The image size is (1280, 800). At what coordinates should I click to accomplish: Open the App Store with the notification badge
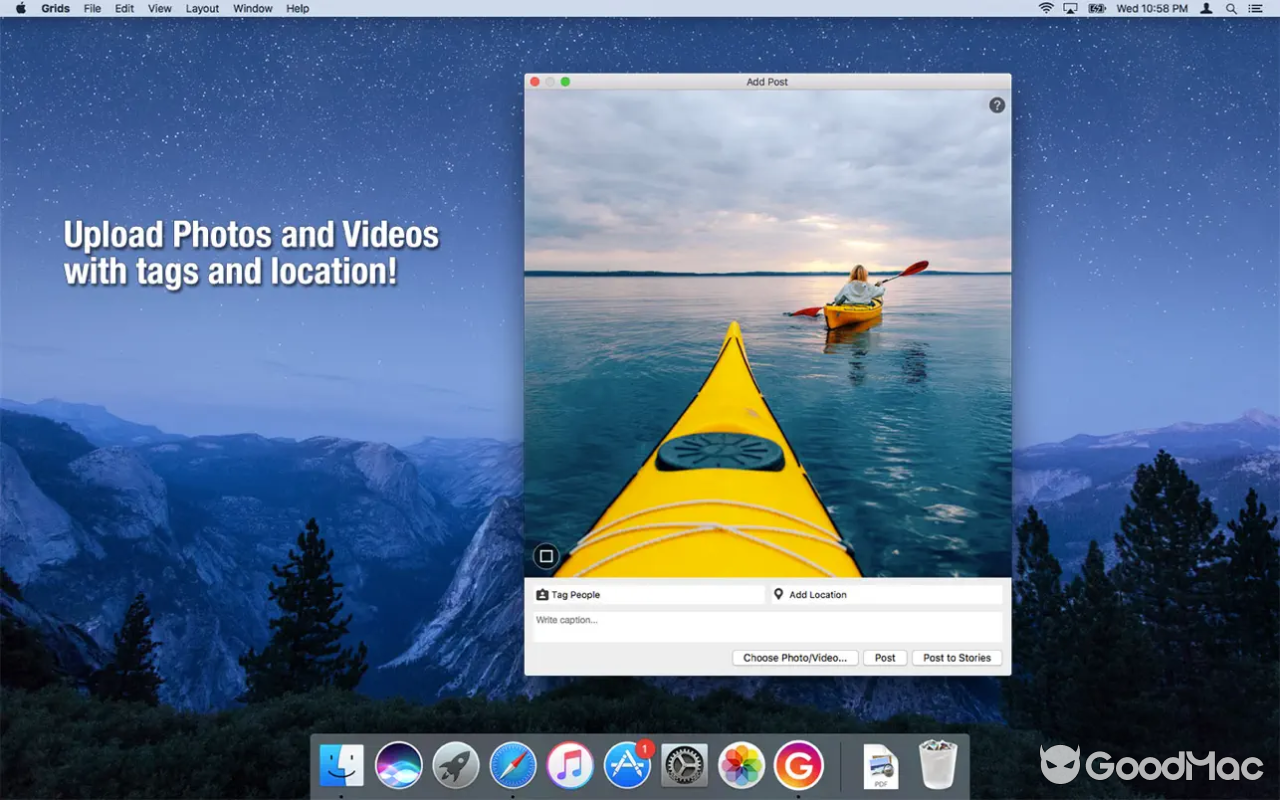(627, 767)
